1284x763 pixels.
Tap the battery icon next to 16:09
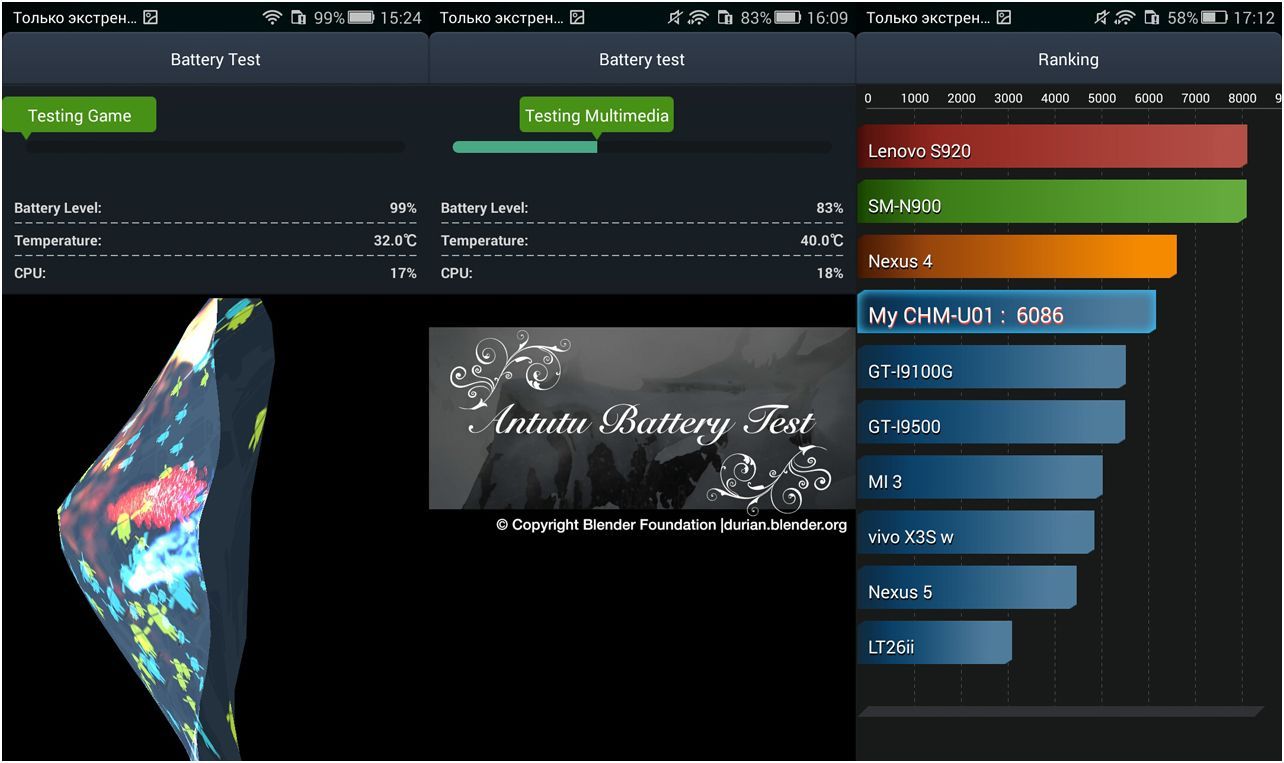[788, 18]
